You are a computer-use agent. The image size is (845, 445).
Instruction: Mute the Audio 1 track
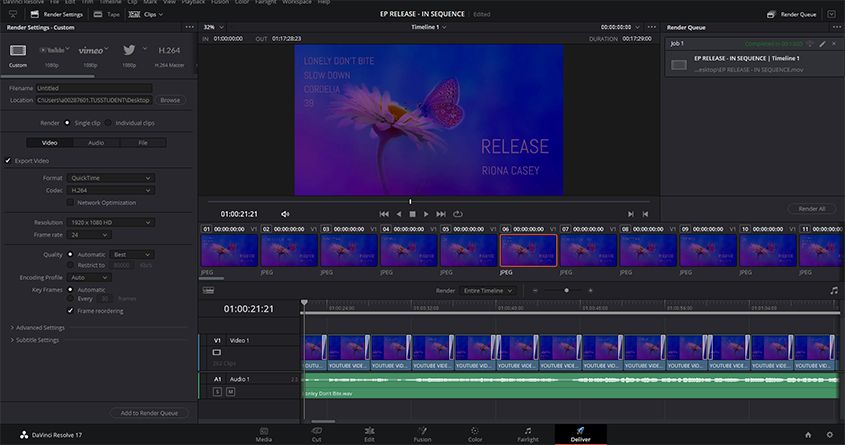pos(230,391)
